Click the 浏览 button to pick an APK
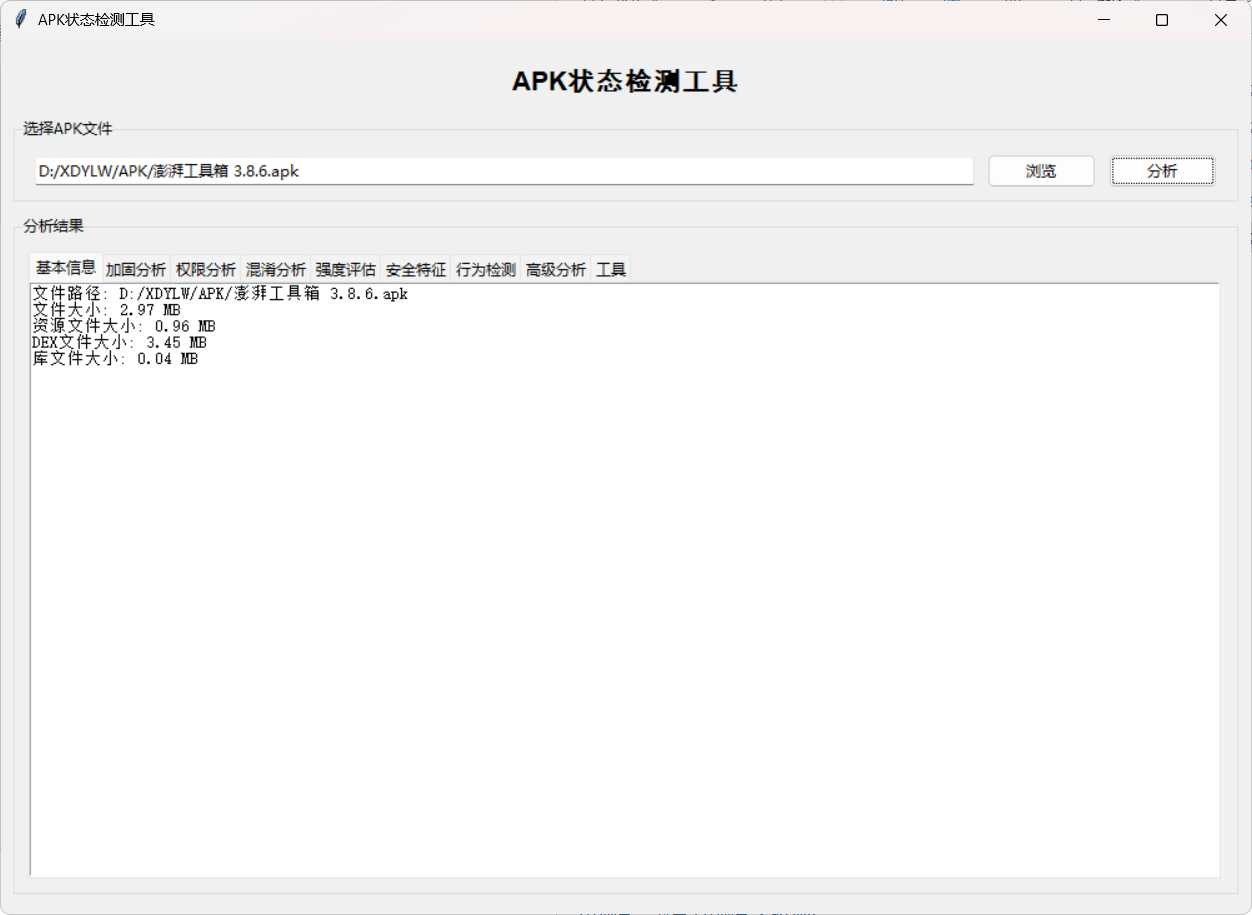This screenshot has height=915, width=1252. pos(1040,171)
